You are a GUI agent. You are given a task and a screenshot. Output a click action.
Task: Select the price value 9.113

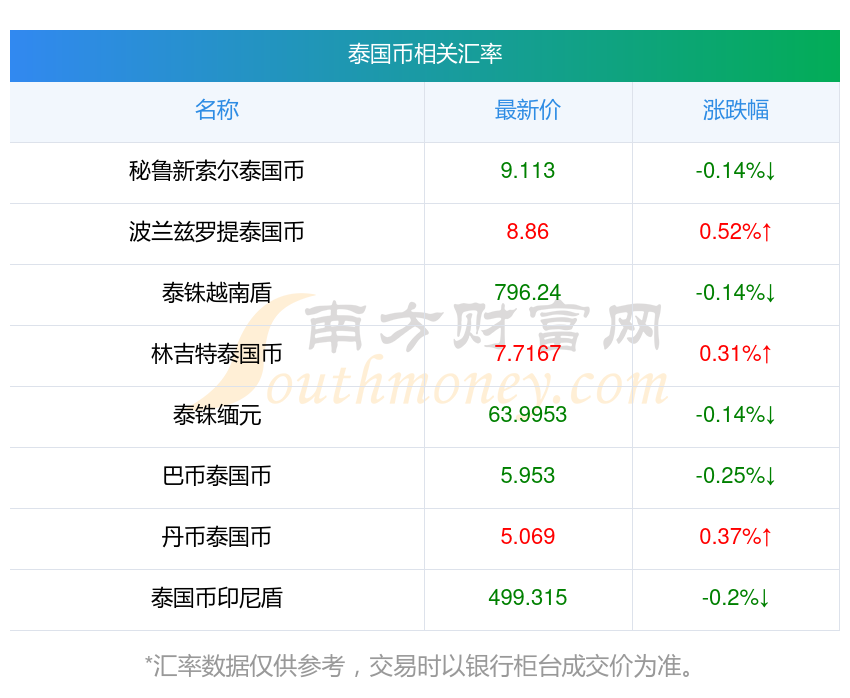tap(527, 171)
